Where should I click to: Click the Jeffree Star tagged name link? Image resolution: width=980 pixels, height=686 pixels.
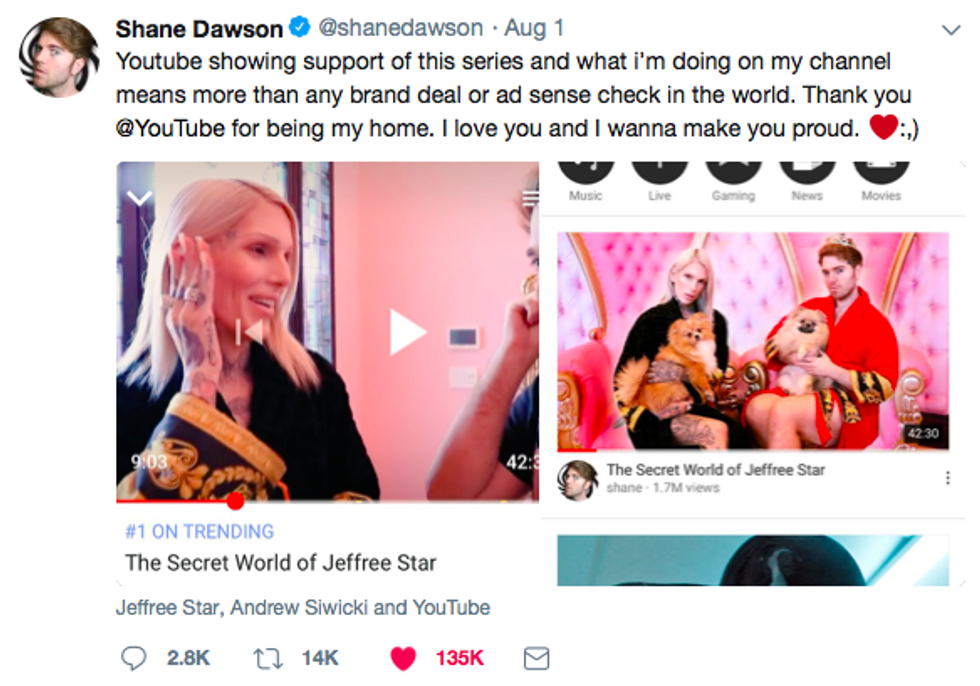168,607
